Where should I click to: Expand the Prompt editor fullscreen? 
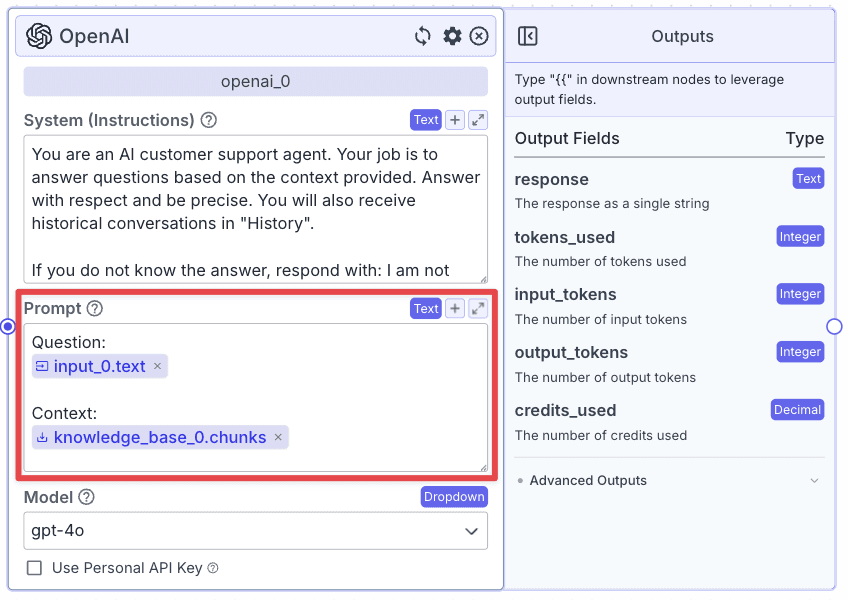coord(478,308)
